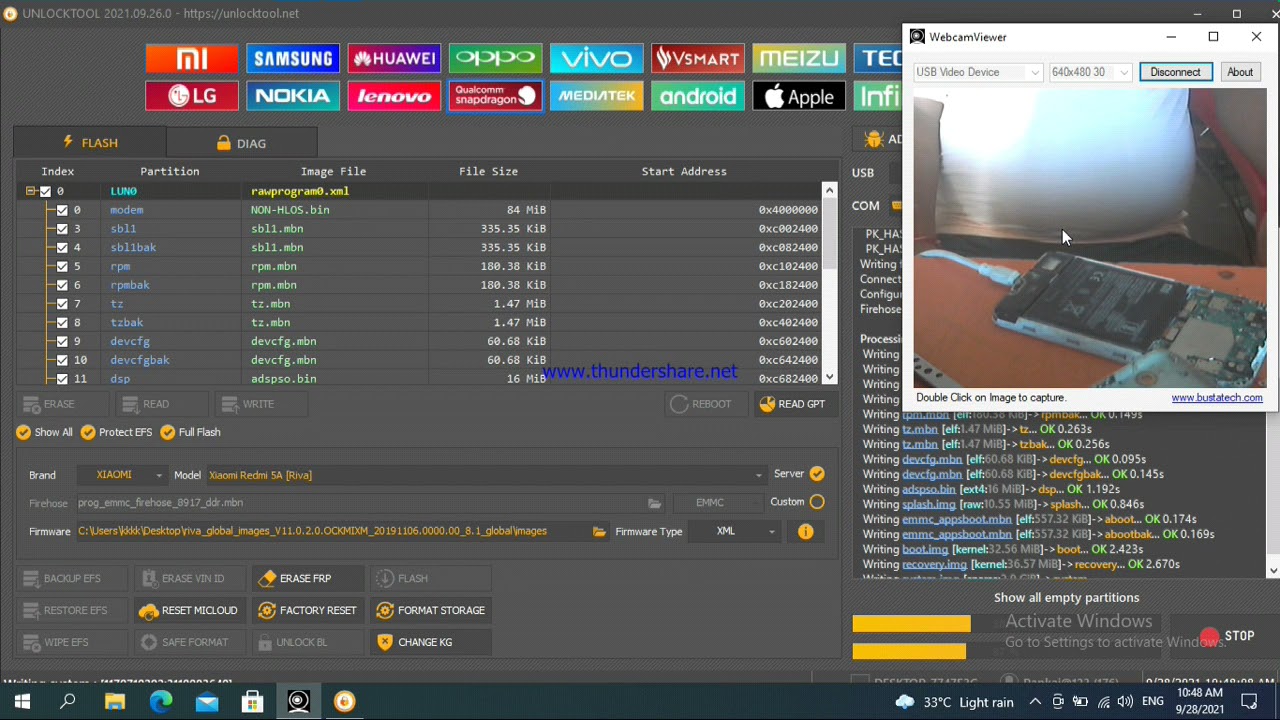Screen dimensions: 1280x720
Task: Pick the Vivo brand logo
Action: (x=596, y=59)
